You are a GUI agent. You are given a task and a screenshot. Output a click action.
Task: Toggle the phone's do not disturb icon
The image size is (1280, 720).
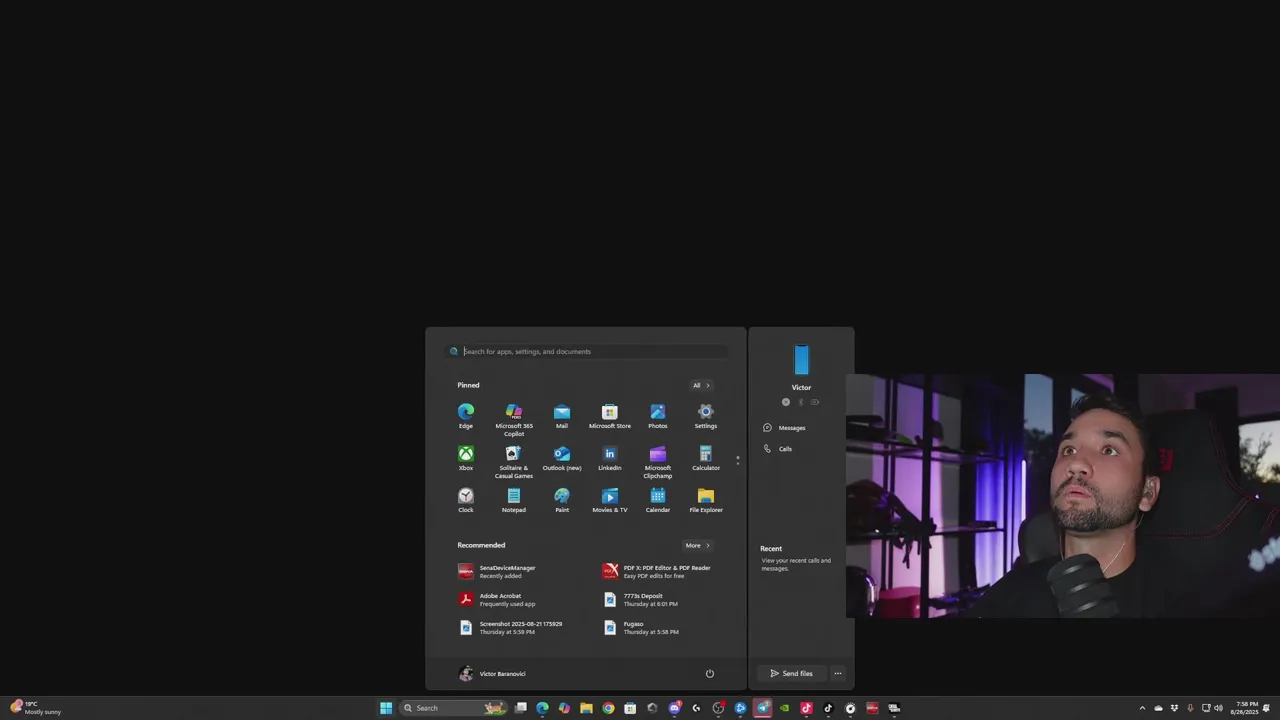(786, 402)
